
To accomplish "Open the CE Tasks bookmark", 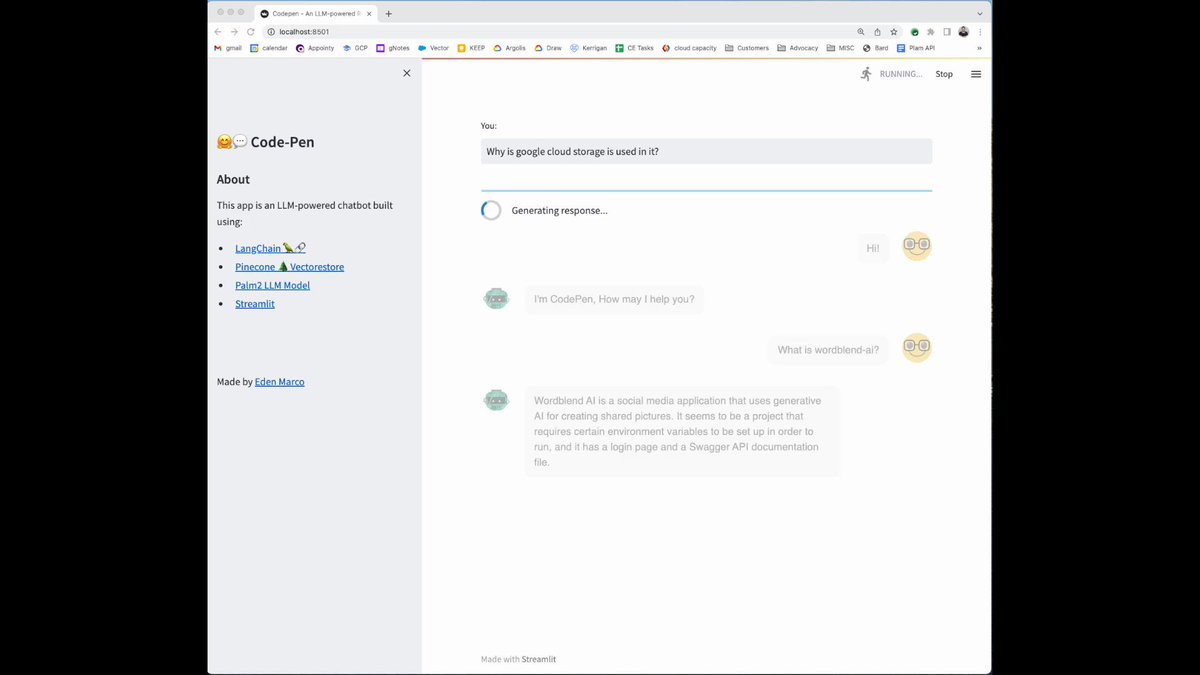I will (634, 48).
